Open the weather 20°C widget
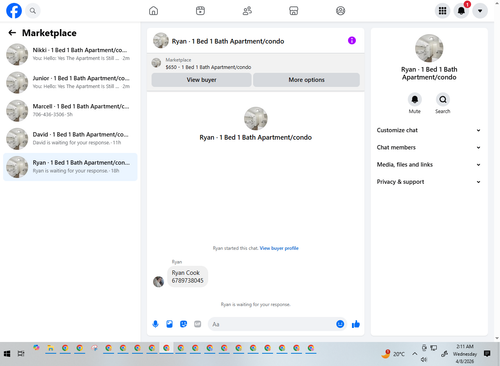Viewport: 500px width, 366px height. pyautogui.click(x=393, y=354)
